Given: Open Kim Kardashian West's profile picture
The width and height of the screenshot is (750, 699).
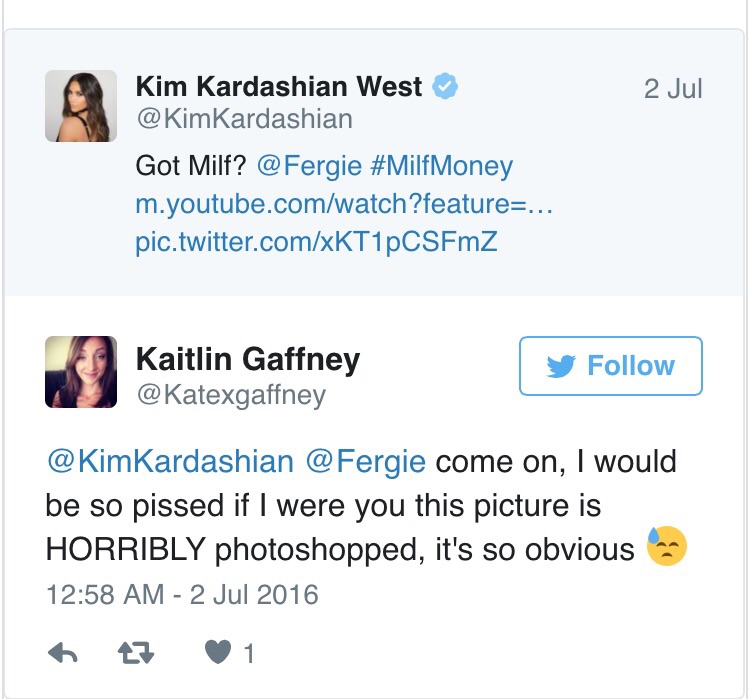Looking at the screenshot, I should tap(82, 106).
